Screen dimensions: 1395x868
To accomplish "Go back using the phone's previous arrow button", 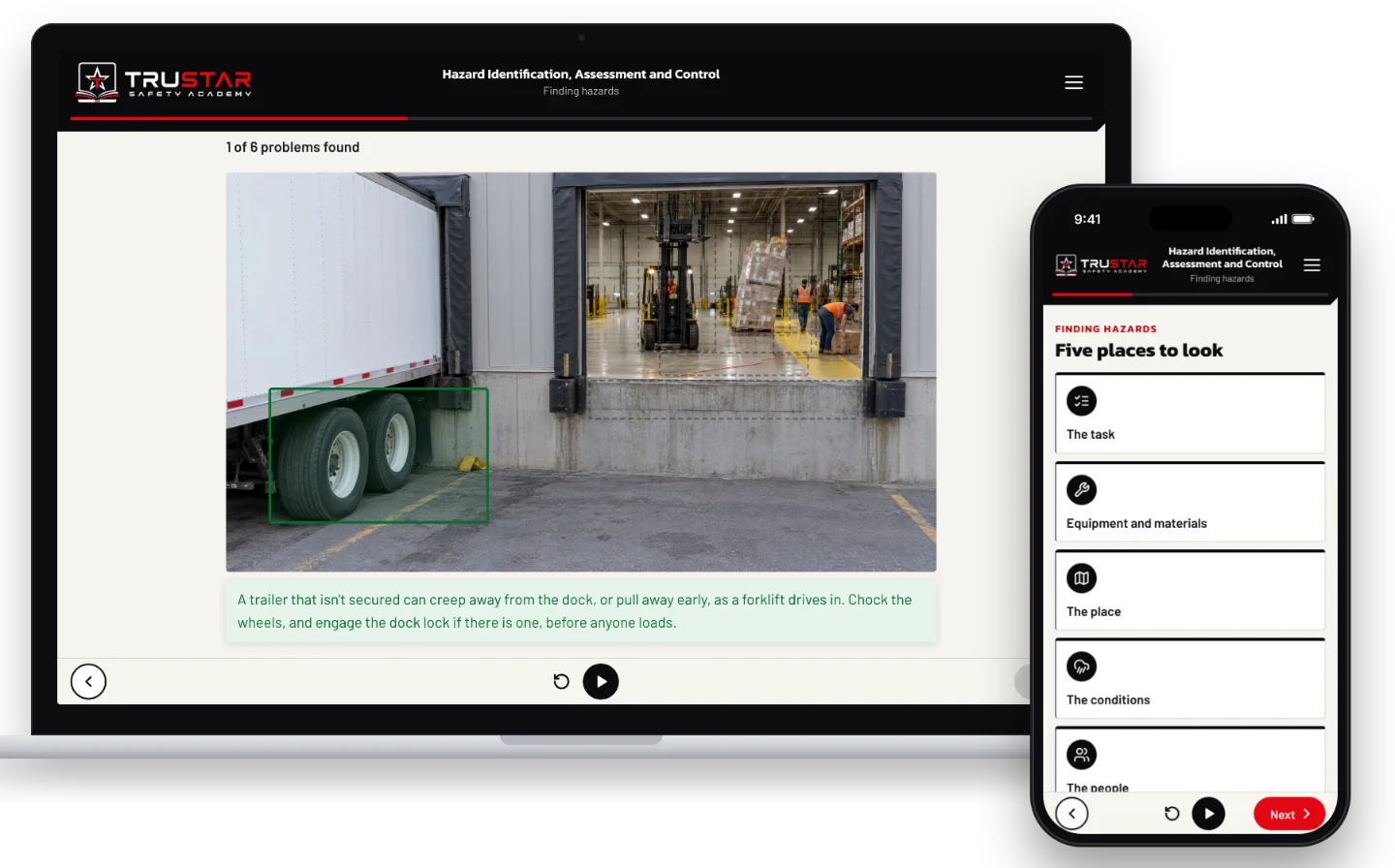I will (1071, 814).
